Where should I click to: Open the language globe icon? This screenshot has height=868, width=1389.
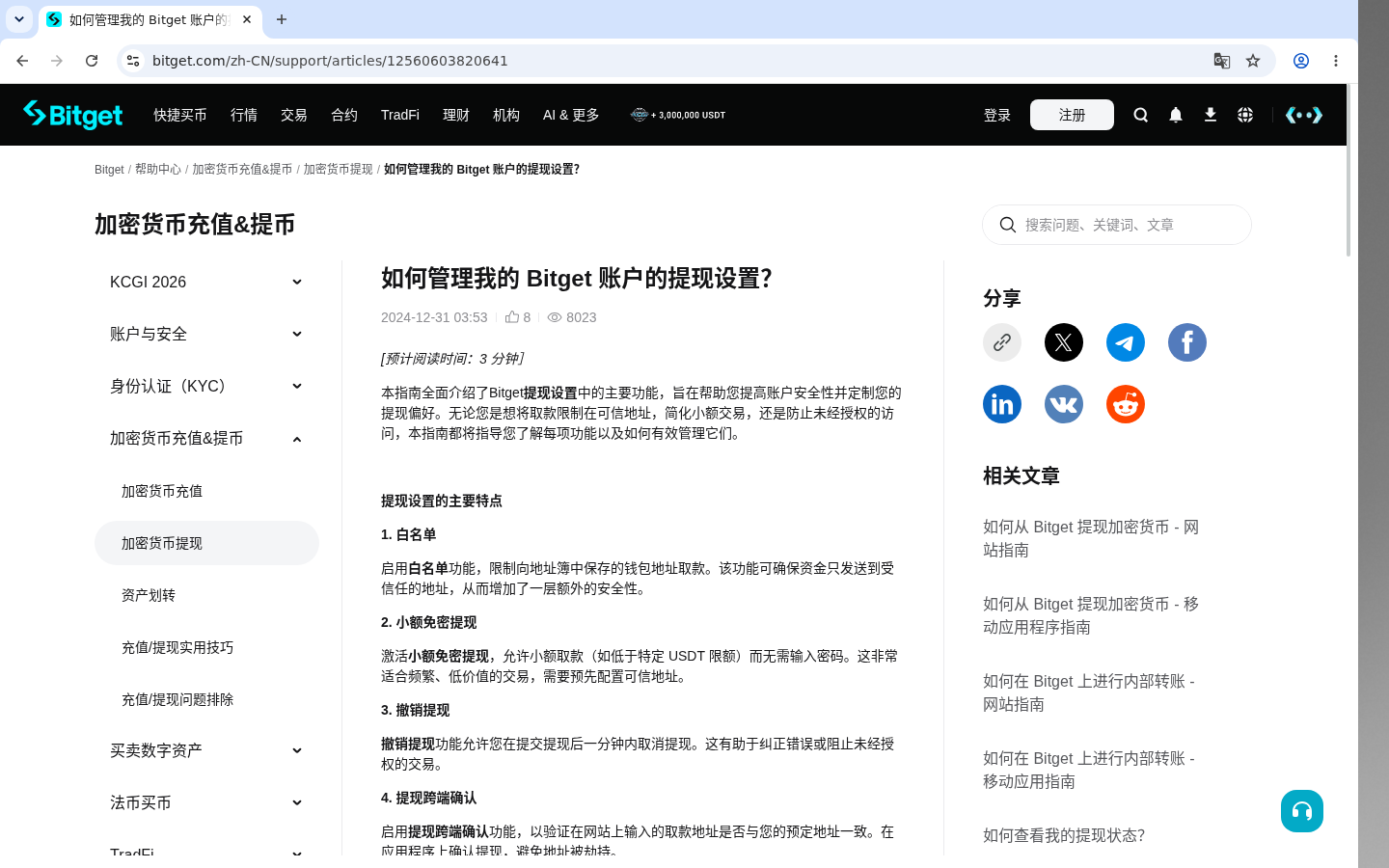pyautogui.click(x=1245, y=115)
